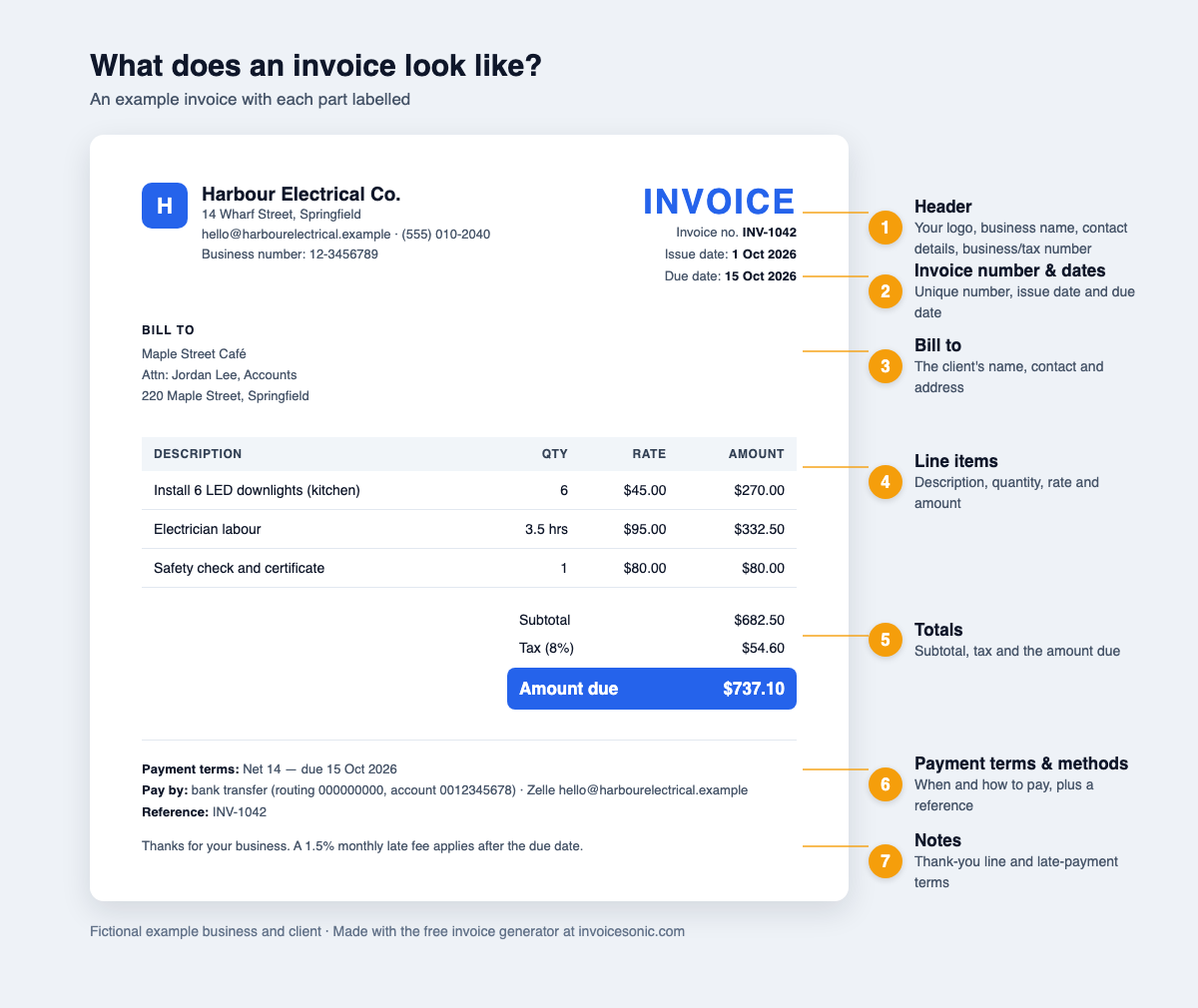Viewport: 1198px width, 1008px height.
Task: Click the footer line mentioning invoicesonic.com
Action: coord(387,931)
